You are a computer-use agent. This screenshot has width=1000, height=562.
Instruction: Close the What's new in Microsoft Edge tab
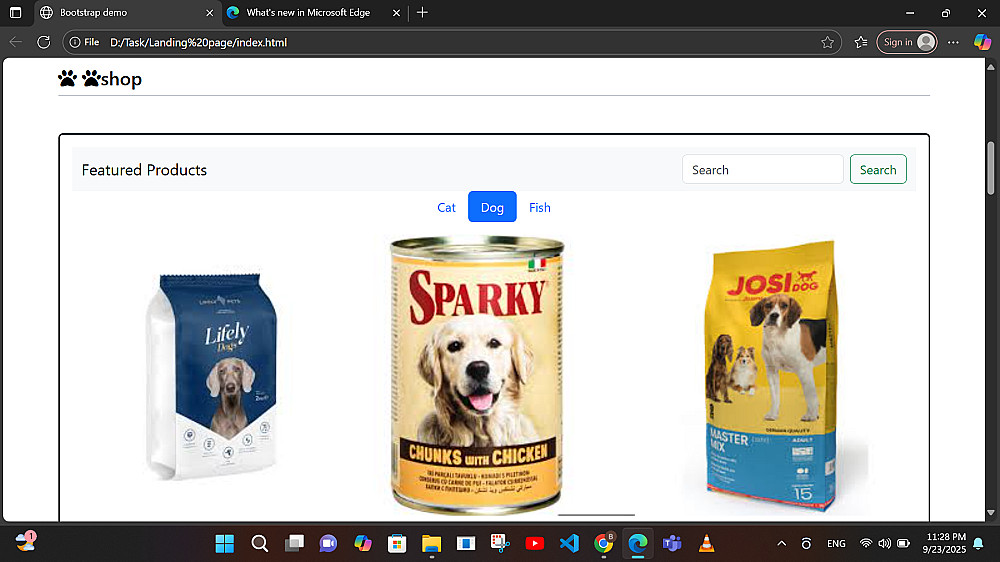[x=396, y=13]
